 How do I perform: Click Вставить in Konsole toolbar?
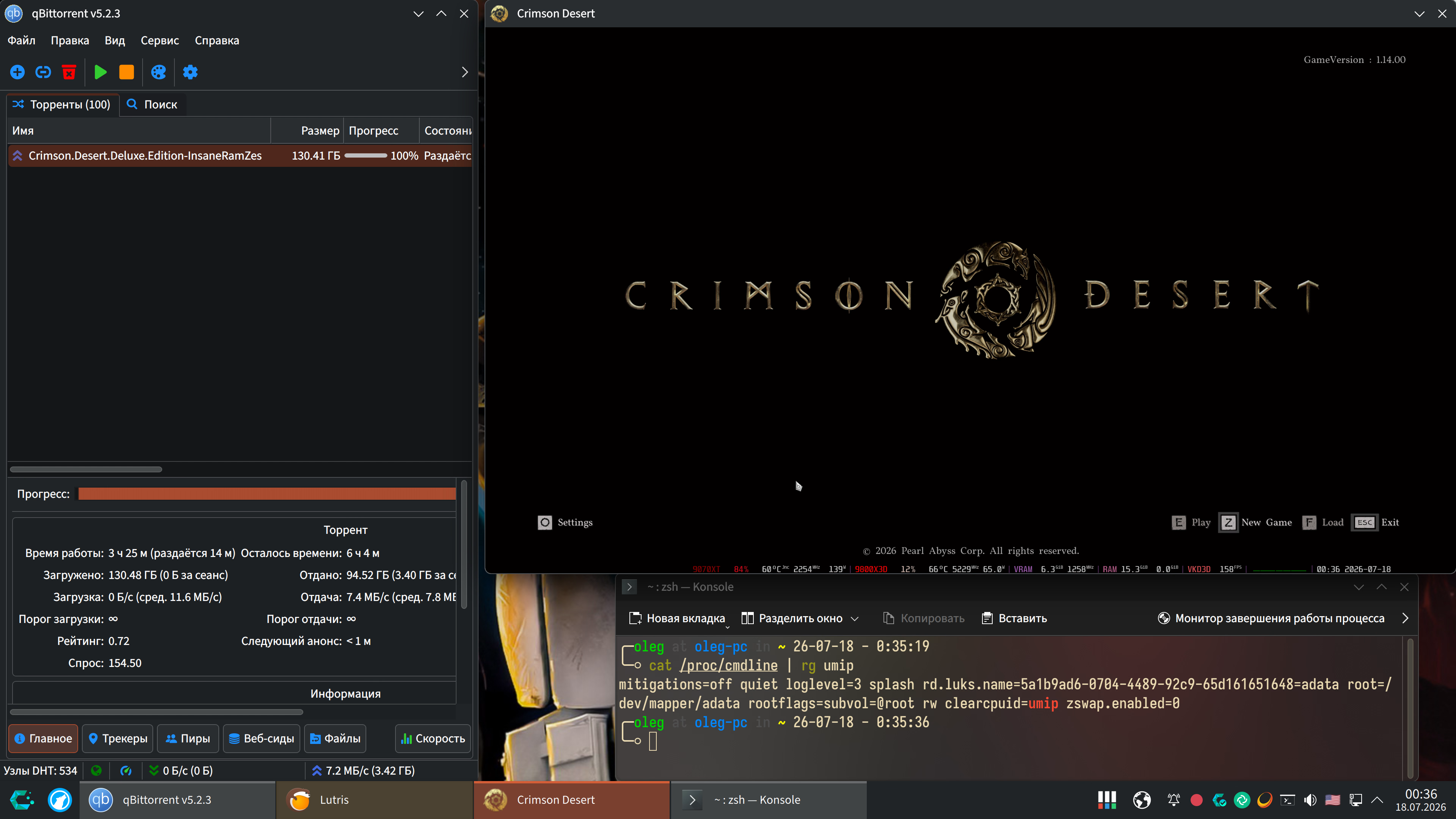coord(1015,618)
